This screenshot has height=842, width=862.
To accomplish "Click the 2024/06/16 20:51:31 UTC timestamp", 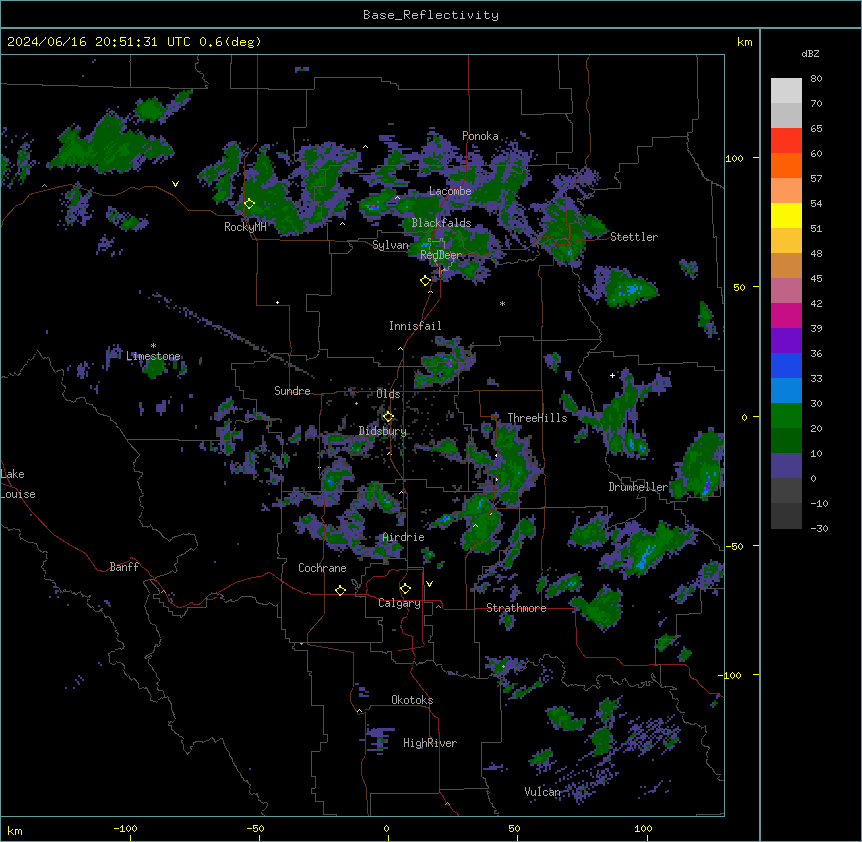I will 99,42.
